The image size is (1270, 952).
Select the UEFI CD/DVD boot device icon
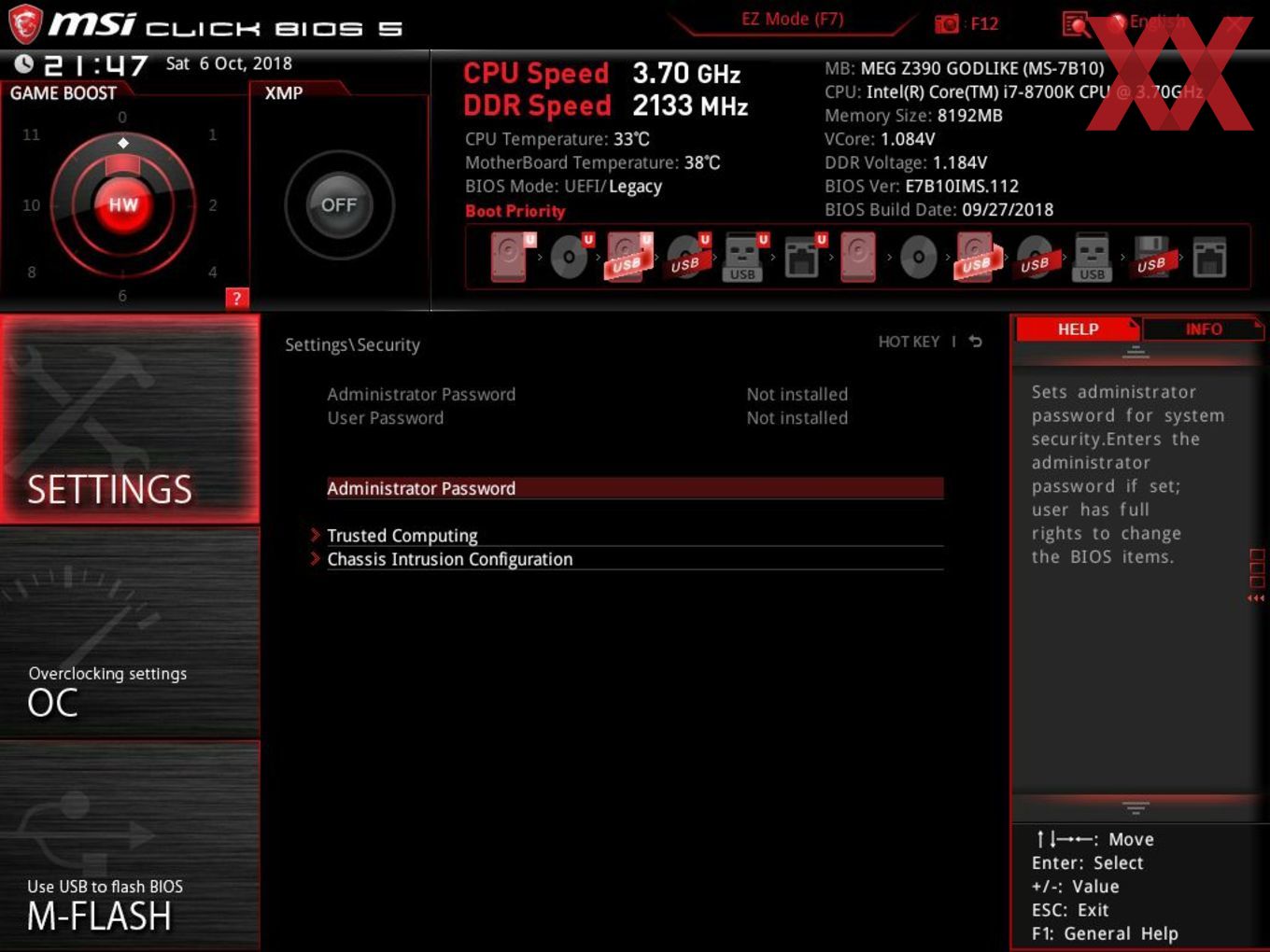tap(571, 257)
